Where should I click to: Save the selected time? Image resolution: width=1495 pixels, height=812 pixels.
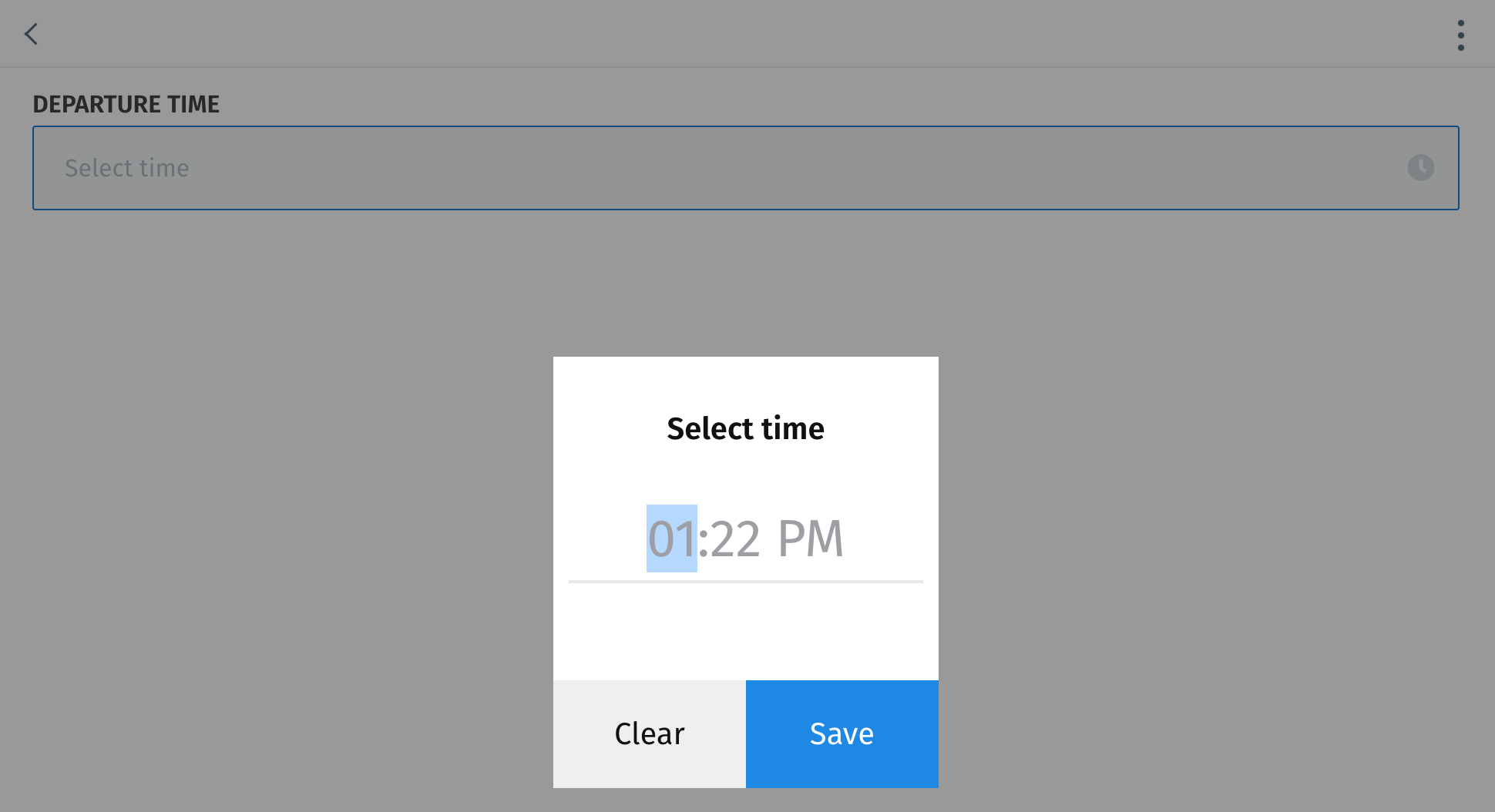pyautogui.click(x=842, y=733)
